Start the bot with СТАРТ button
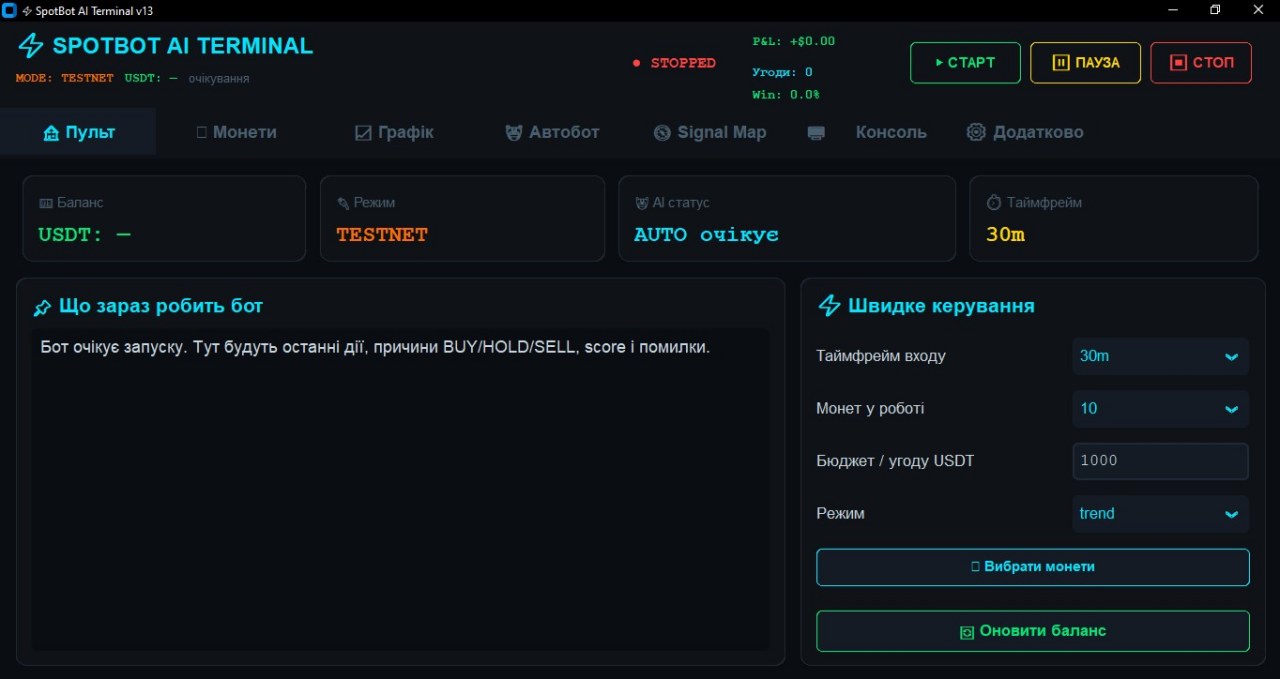This screenshot has height=679, width=1280. (x=965, y=63)
